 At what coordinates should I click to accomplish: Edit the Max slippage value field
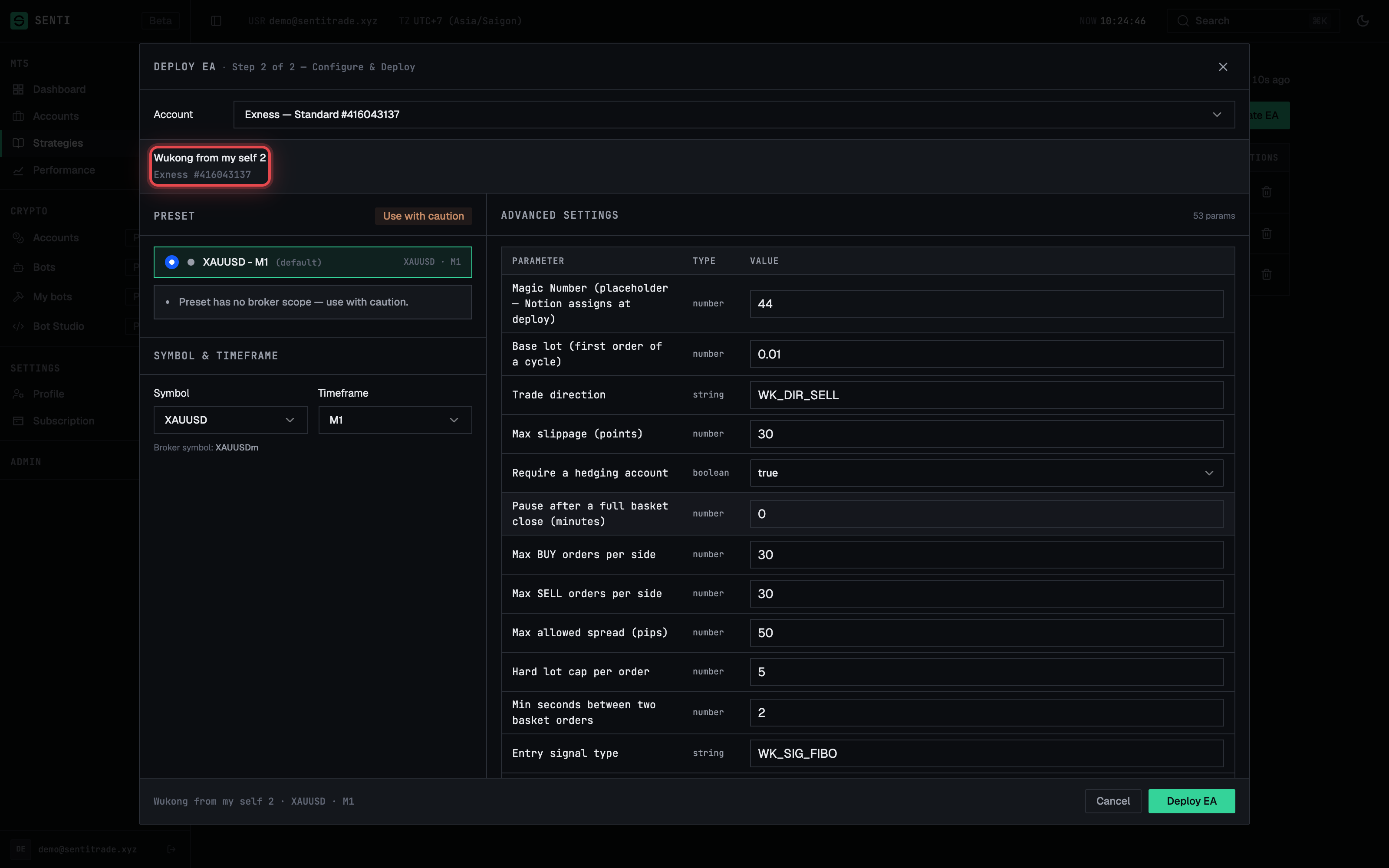pyautogui.click(x=986, y=434)
